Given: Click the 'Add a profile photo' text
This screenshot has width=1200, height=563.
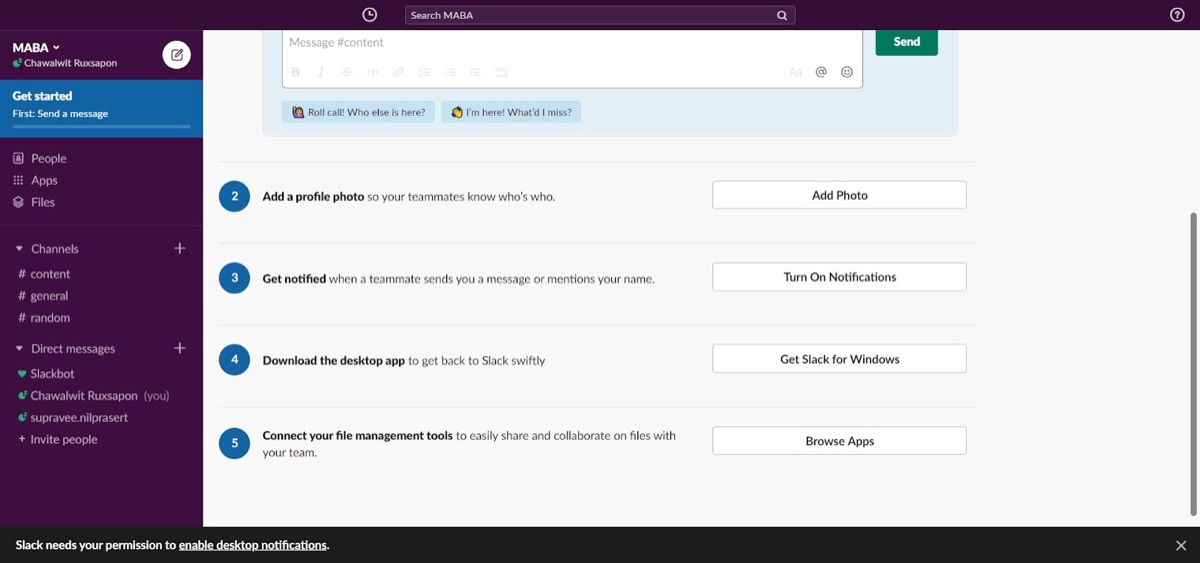Looking at the screenshot, I should pos(313,197).
